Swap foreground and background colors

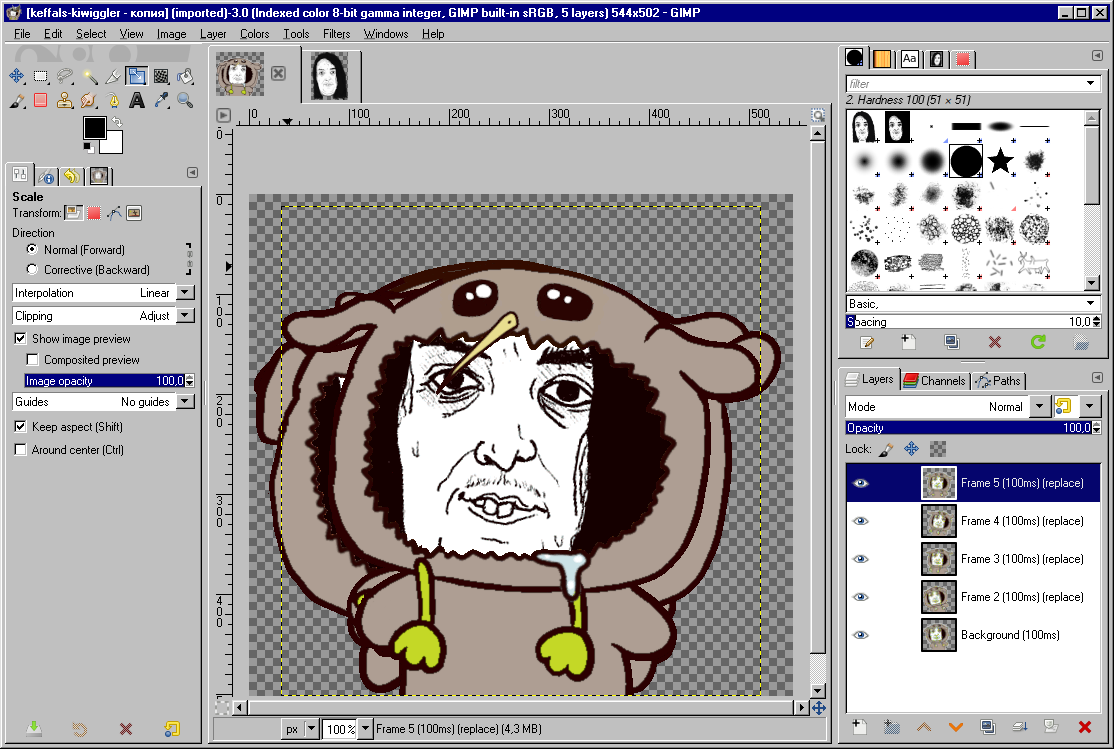(x=117, y=122)
